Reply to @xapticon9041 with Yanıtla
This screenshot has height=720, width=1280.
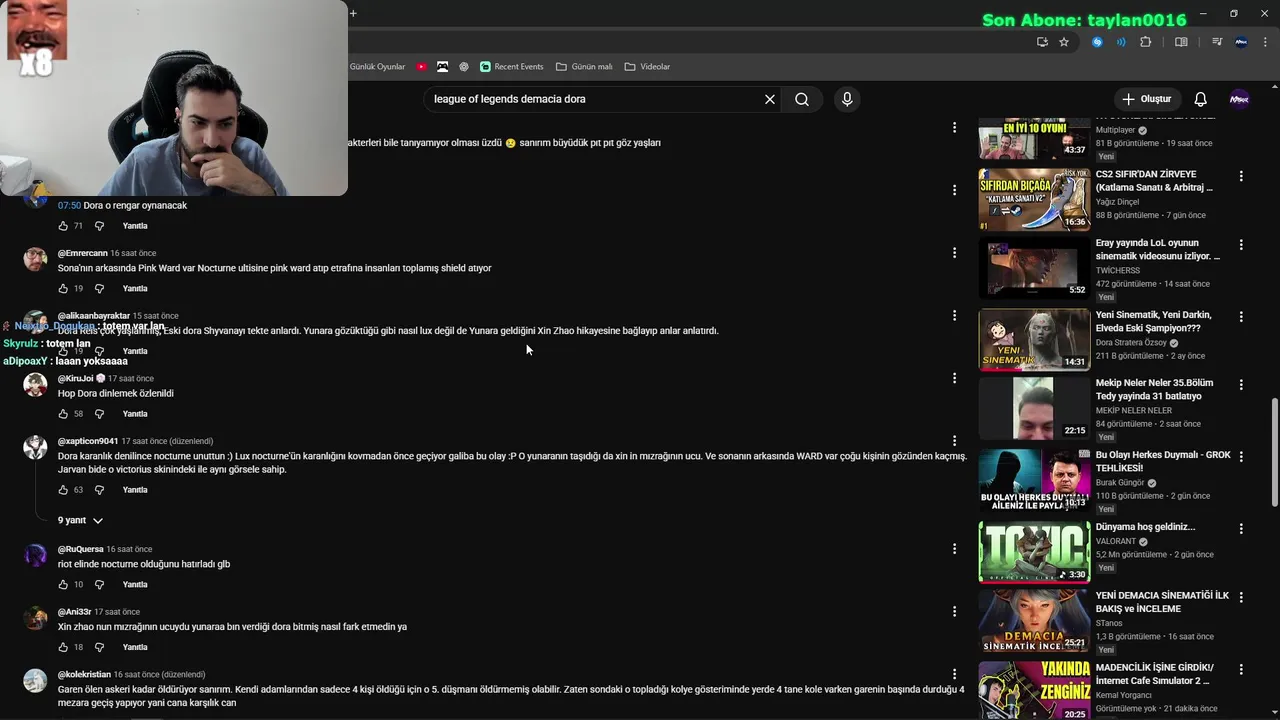click(135, 490)
